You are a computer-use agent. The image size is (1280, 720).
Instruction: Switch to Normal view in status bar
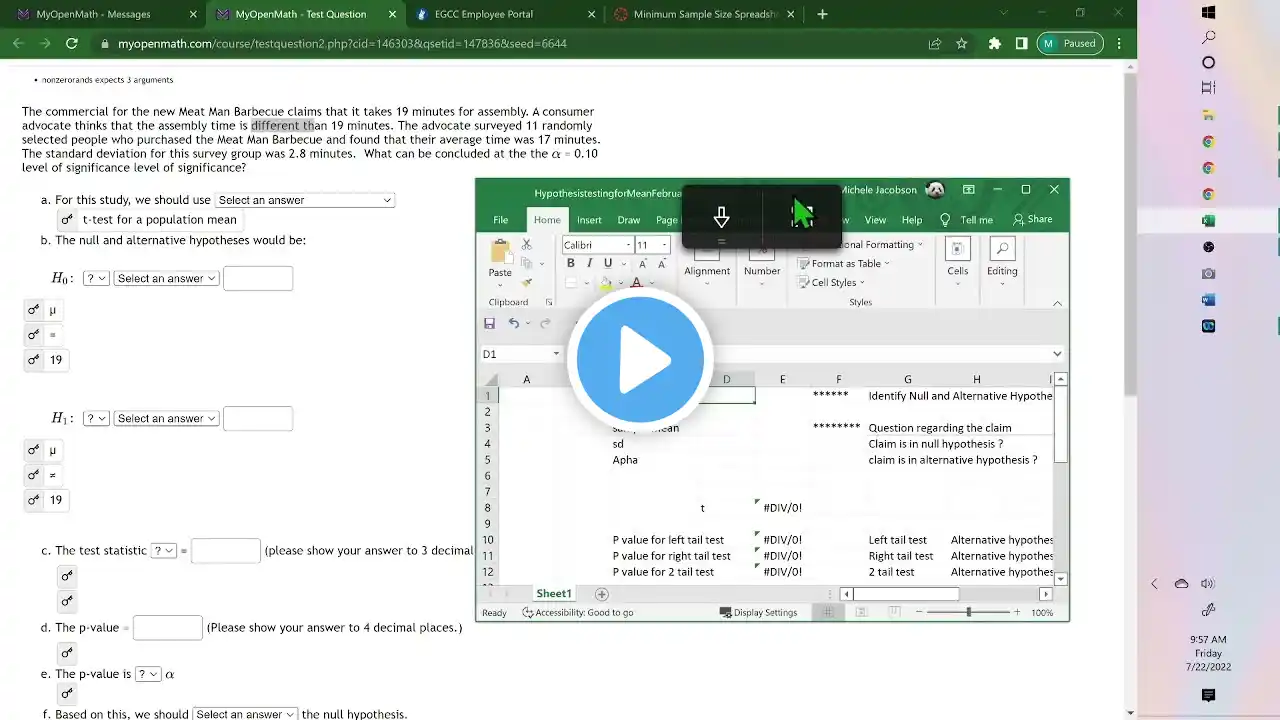pyautogui.click(x=828, y=612)
